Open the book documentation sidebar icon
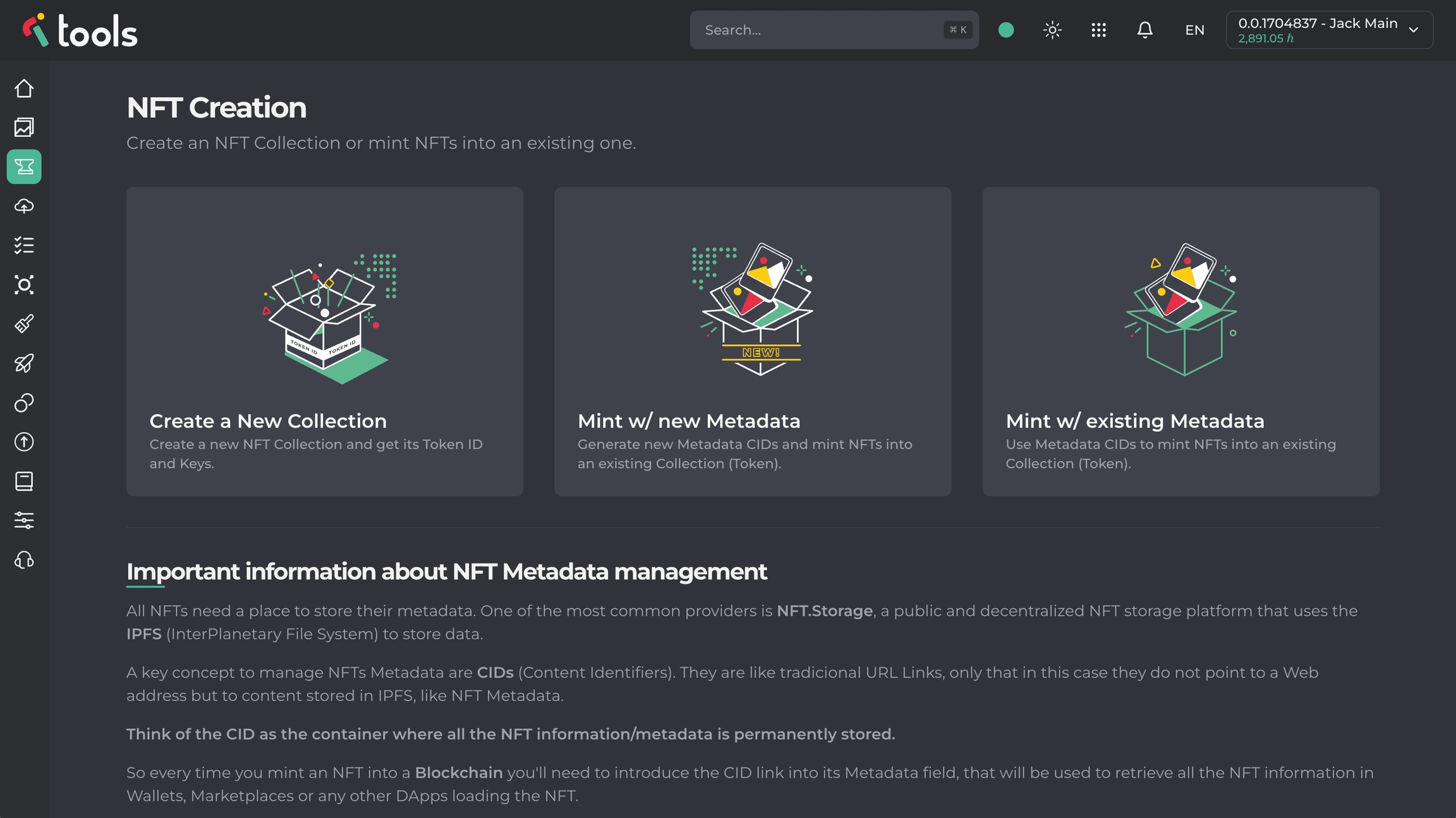 (x=24, y=481)
